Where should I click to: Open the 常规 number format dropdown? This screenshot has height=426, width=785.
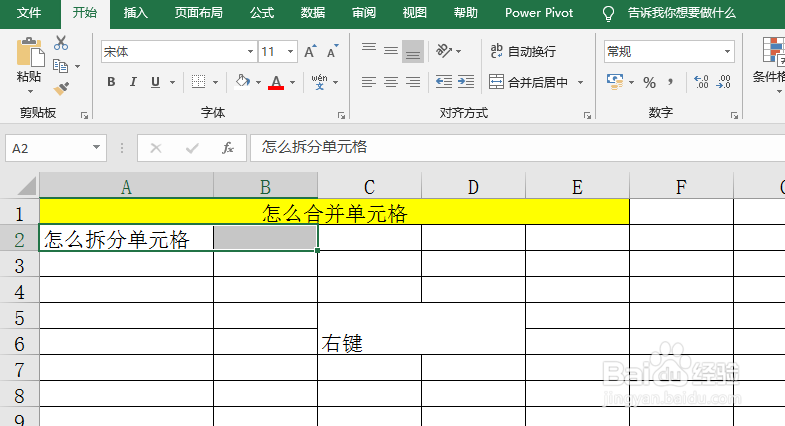tap(727, 52)
